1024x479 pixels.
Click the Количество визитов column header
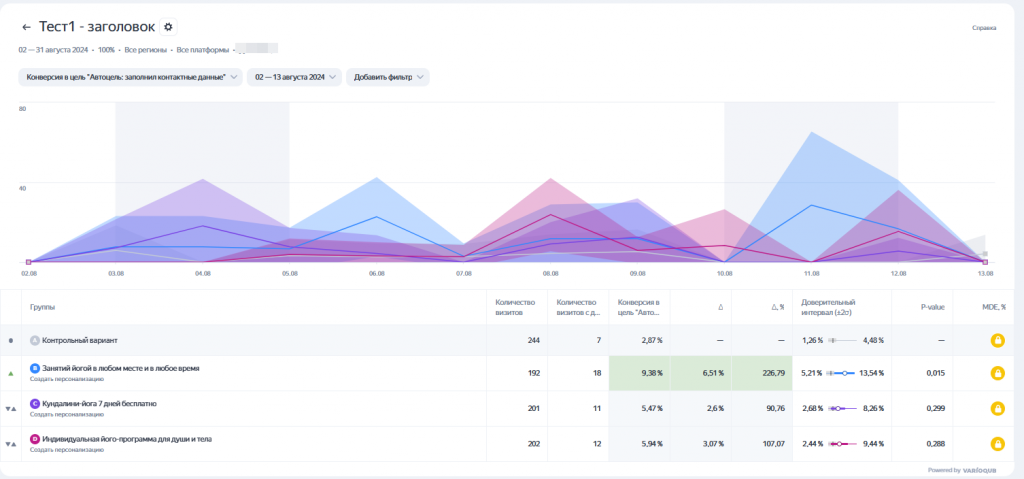515,307
